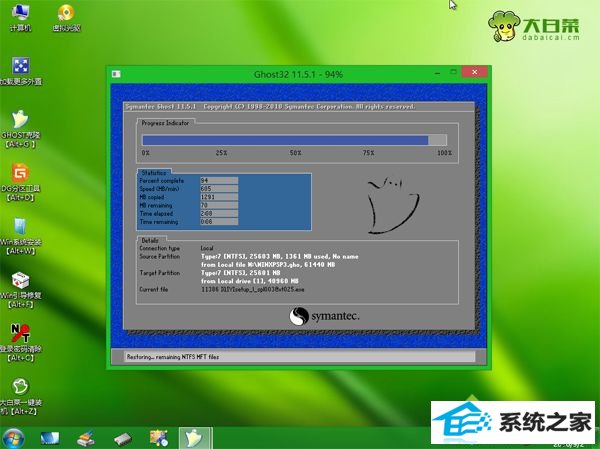600x449 pixels.
Task: Minimize the Ghost32 window
Action: [437, 73]
